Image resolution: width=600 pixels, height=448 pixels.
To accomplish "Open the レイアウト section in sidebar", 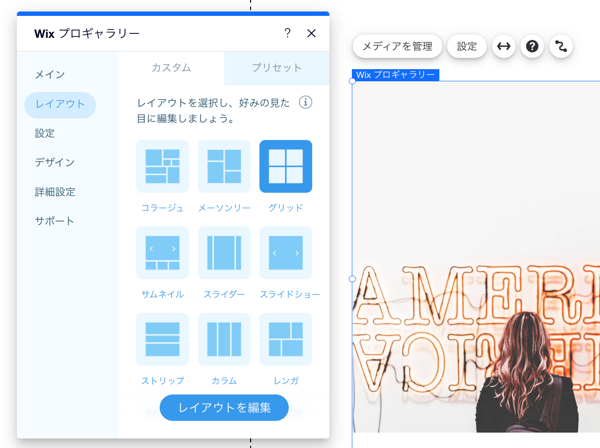I will tap(60, 104).
